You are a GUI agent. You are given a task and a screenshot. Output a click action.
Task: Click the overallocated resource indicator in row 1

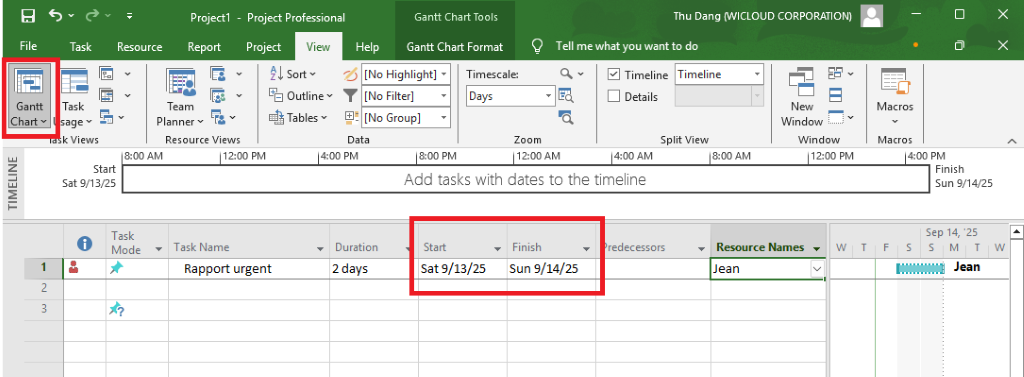point(74,267)
